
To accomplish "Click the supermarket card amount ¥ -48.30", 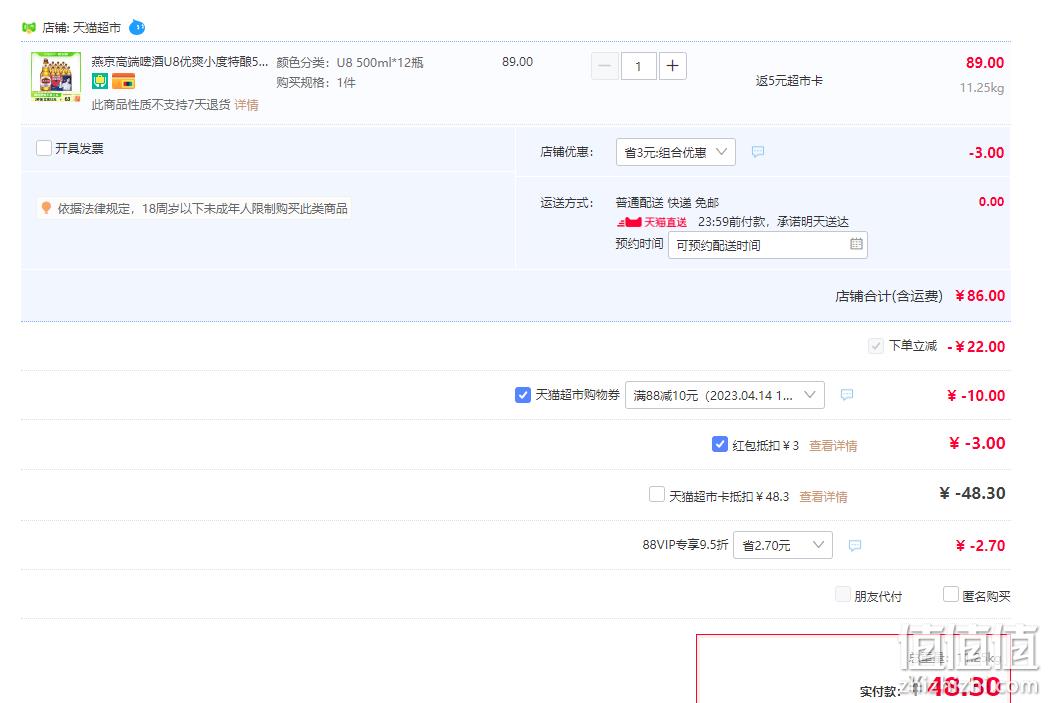I will click(x=972, y=493).
